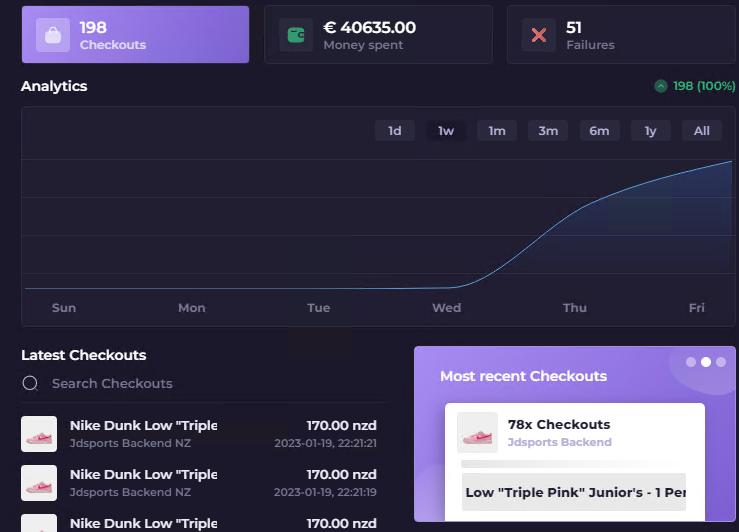
Task: Open sneaker thumbnail for 22:21:19 checkout
Action: [x=39, y=483]
